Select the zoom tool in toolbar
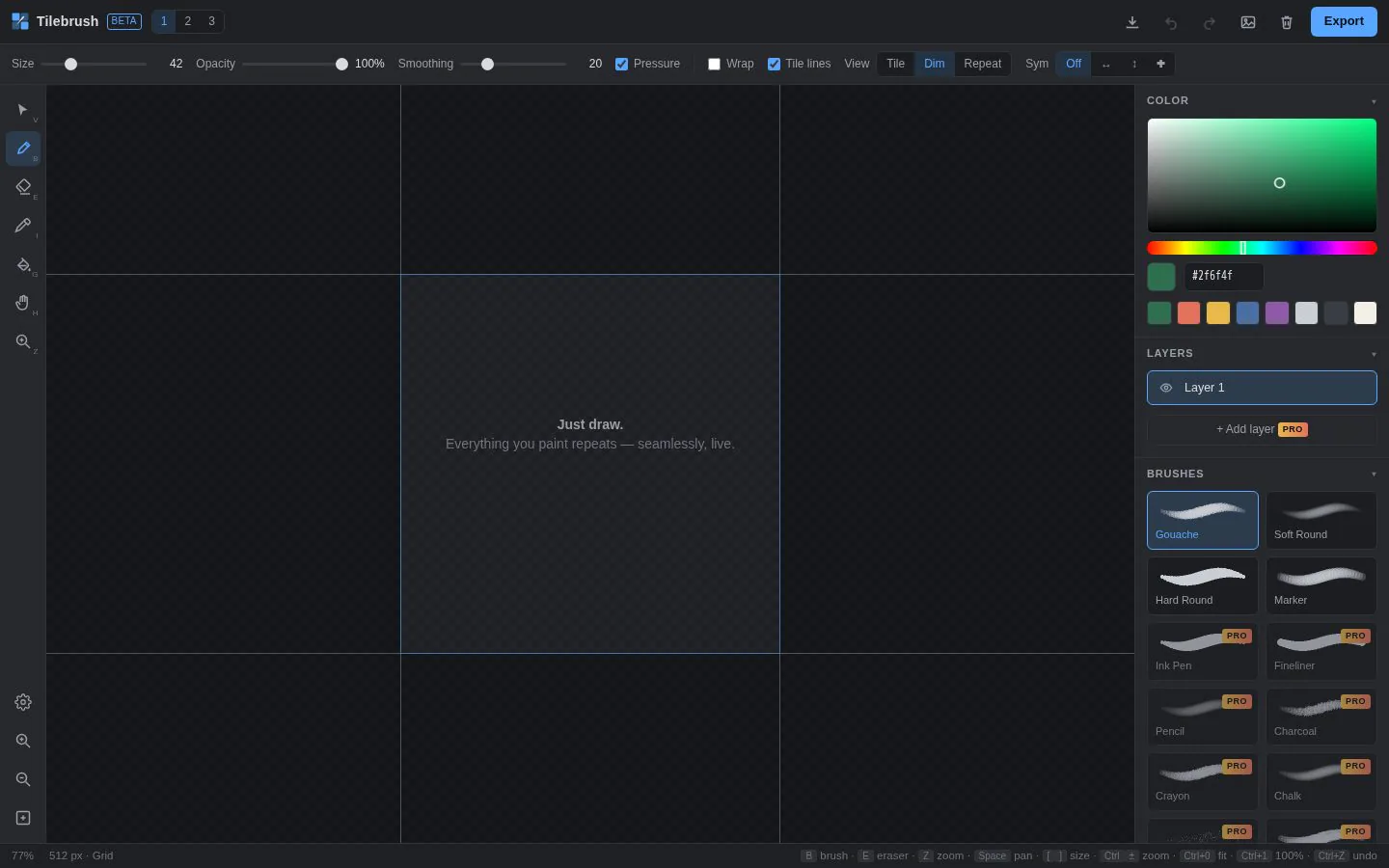This screenshot has width=1389, height=868. point(23,341)
